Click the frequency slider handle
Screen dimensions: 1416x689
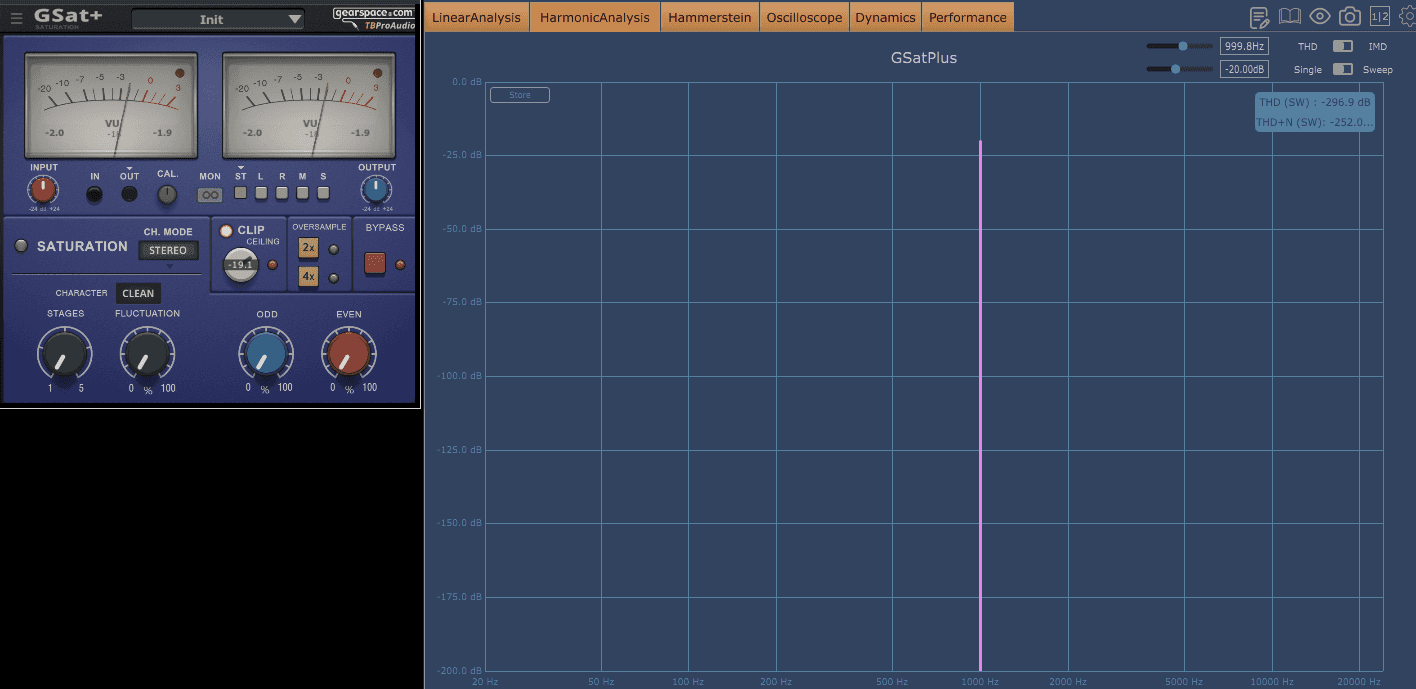(x=1183, y=46)
